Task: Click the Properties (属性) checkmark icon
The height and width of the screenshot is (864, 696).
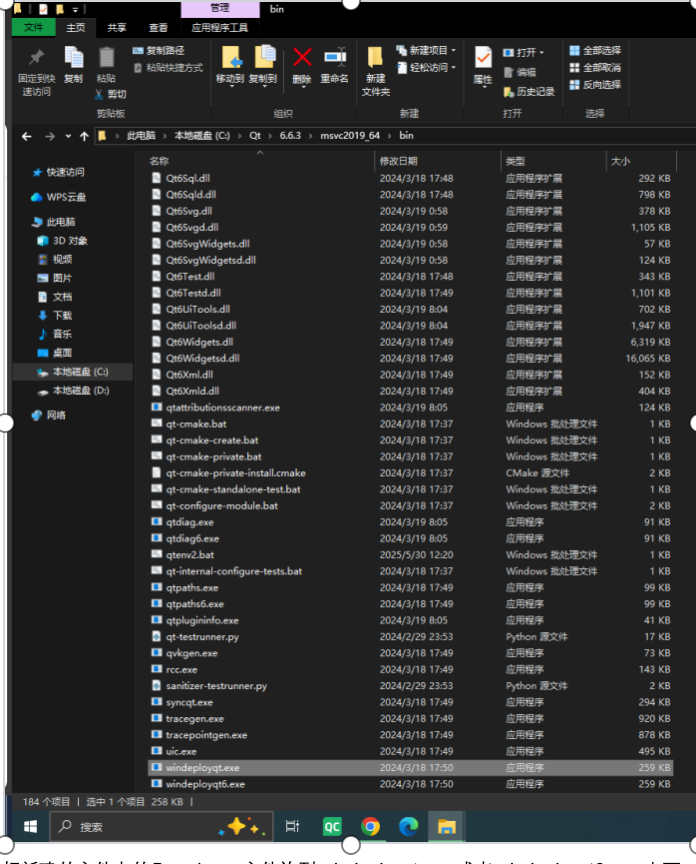Action: coord(483,58)
